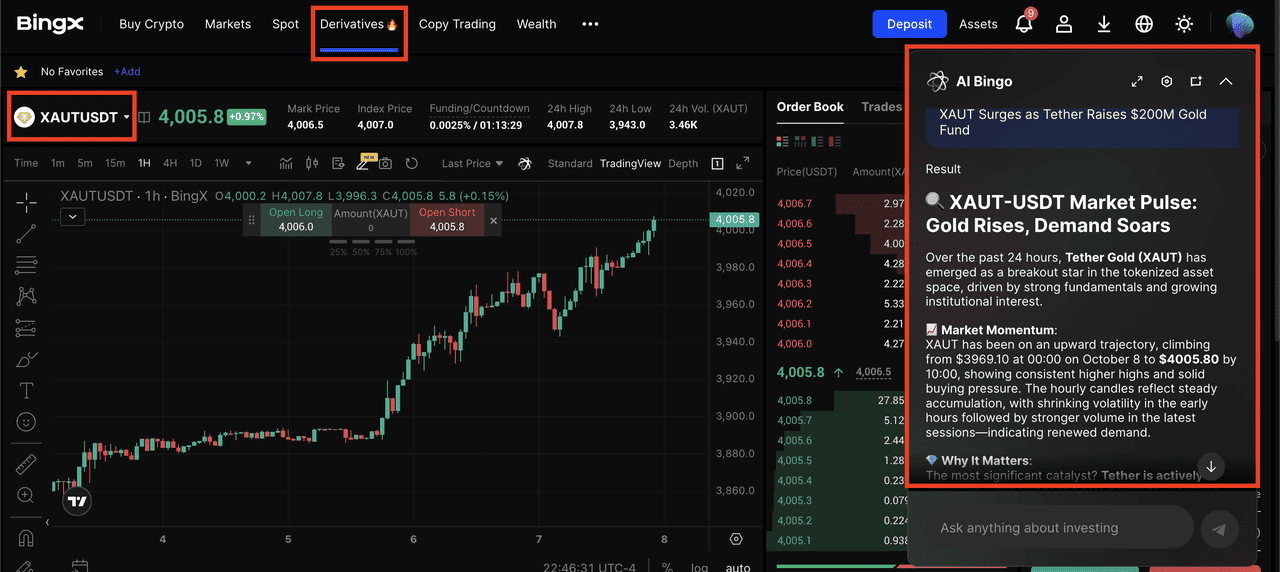Switch chart to Depth view
This screenshot has height=572, width=1280.
point(683,163)
